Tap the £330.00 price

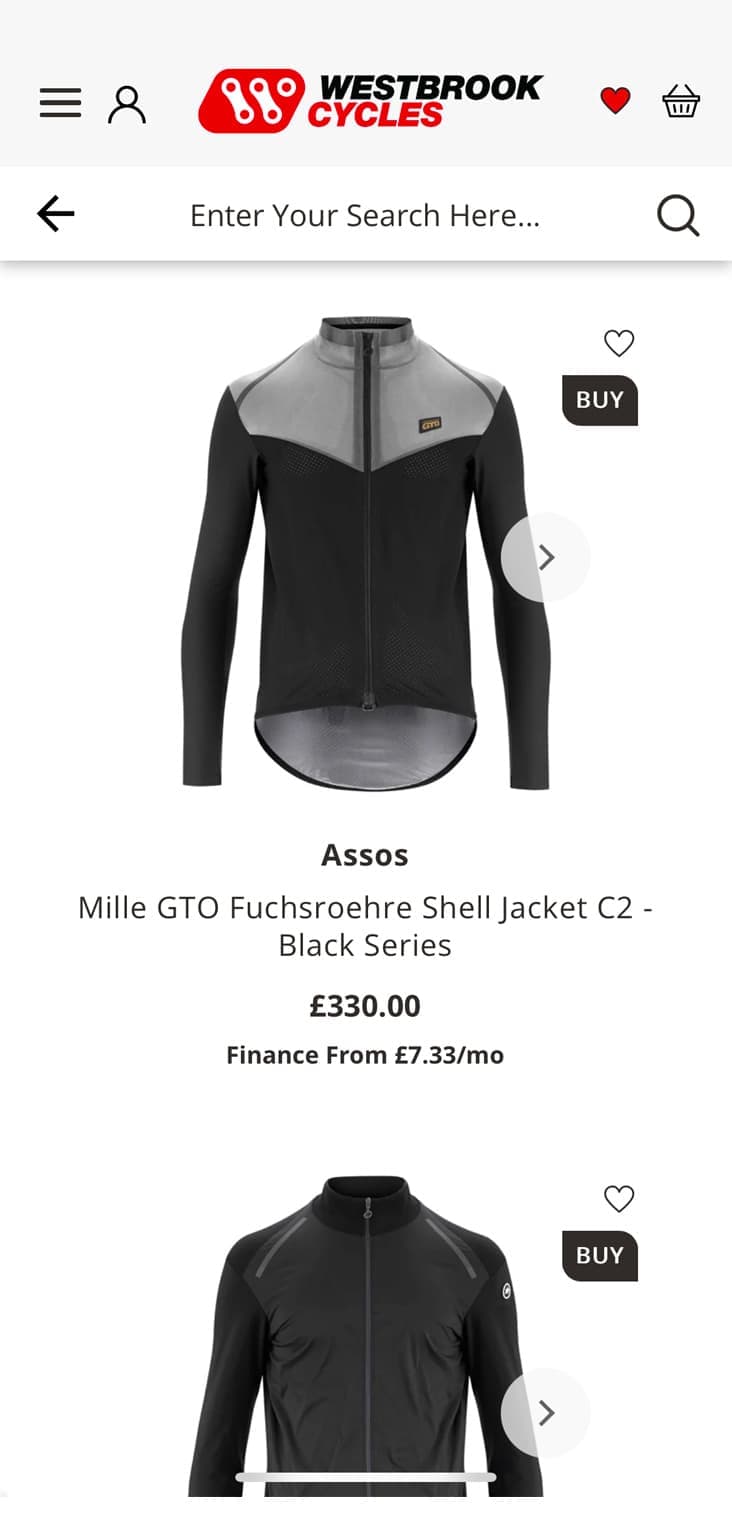(x=365, y=1006)
